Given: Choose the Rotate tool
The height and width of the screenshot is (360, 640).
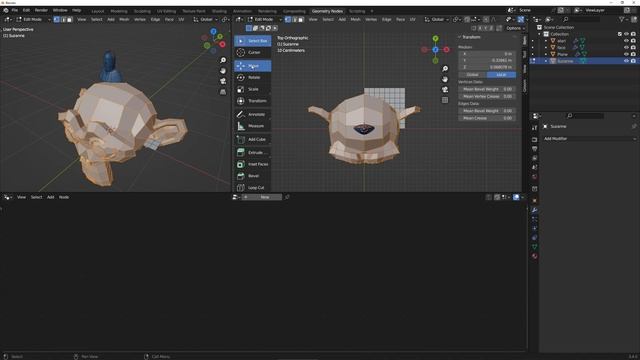Looking at the screenshot, I should (x=253, y=77).
